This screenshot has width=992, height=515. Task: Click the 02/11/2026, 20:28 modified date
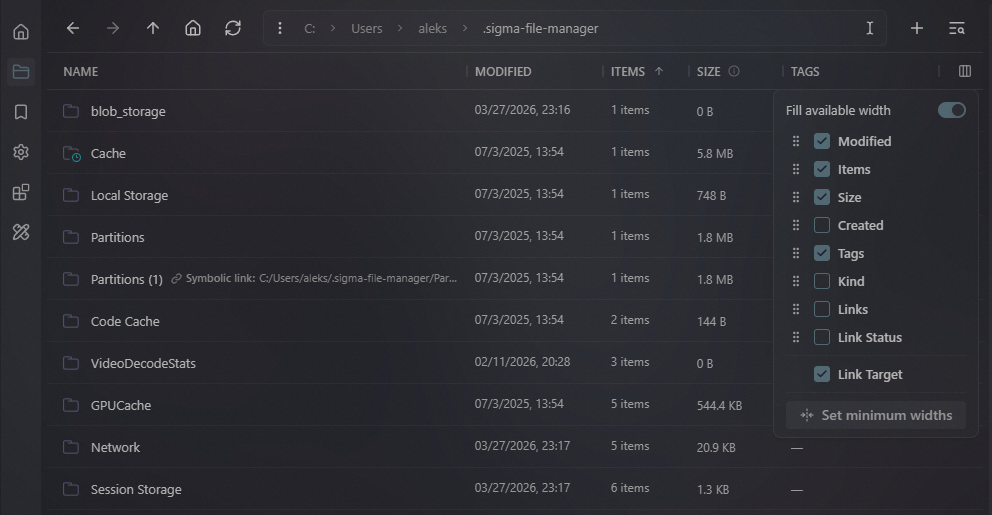point(523,362)
